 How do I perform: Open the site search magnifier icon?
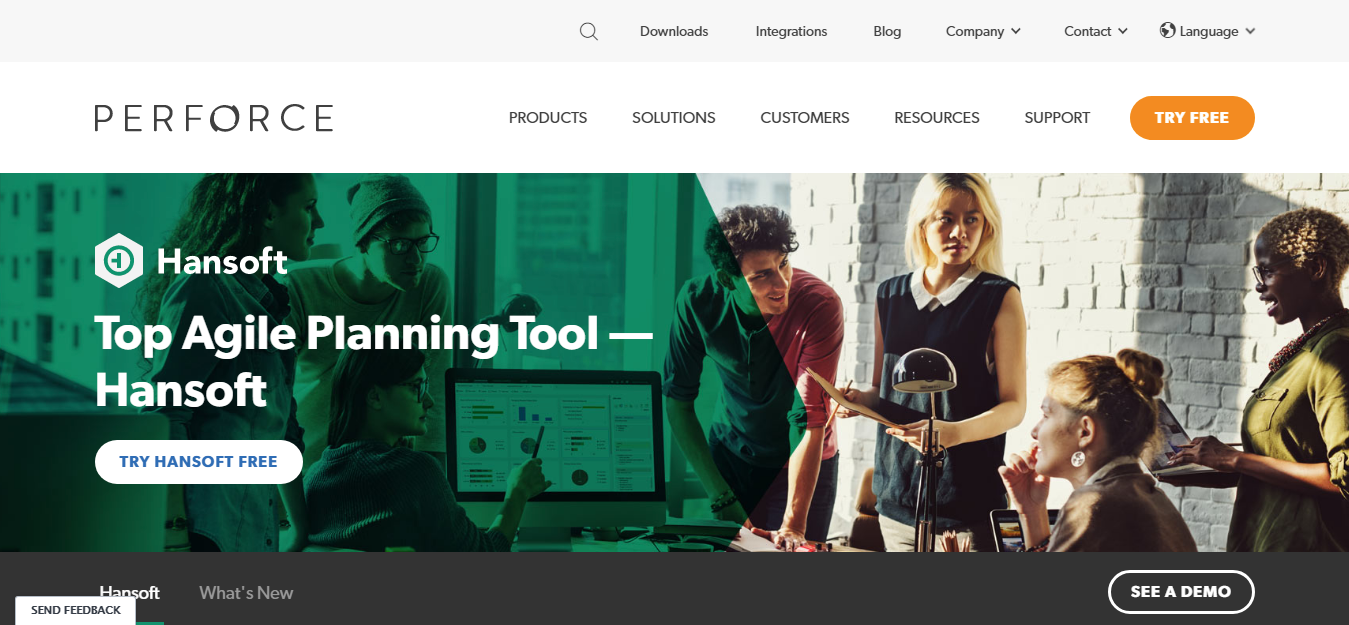589,31
